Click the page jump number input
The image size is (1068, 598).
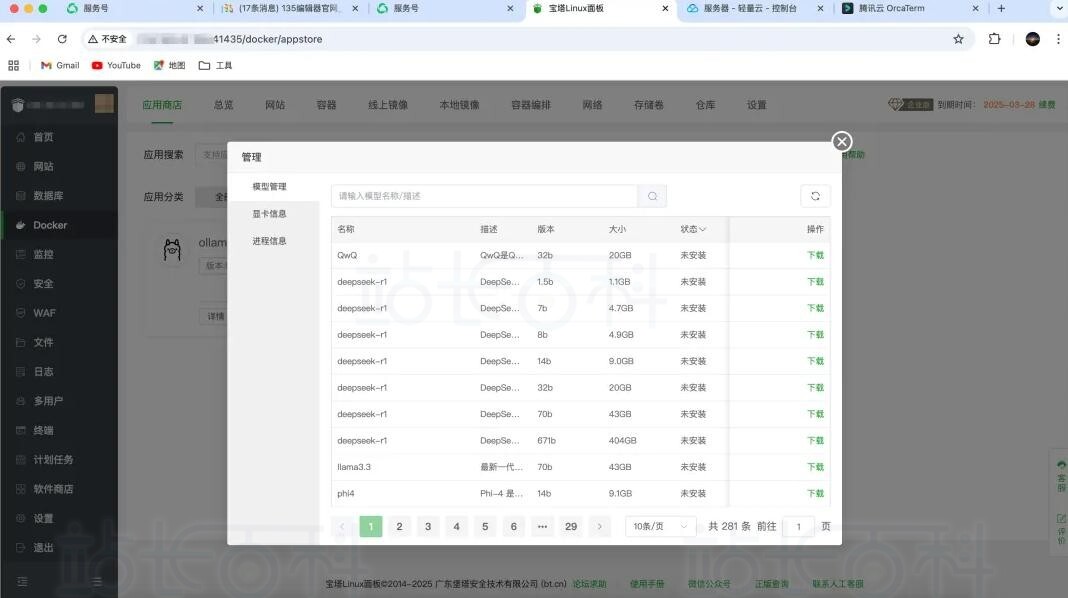[798, 526]
